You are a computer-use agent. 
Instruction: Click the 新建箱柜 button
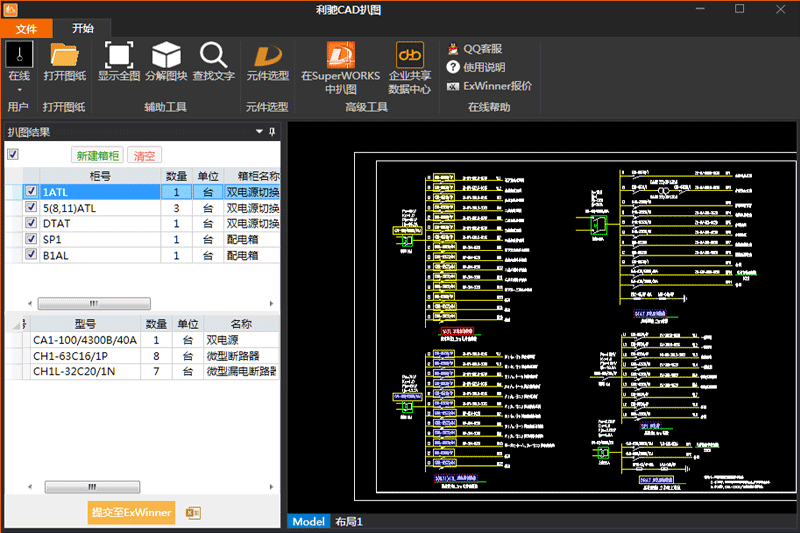point(98,156)
